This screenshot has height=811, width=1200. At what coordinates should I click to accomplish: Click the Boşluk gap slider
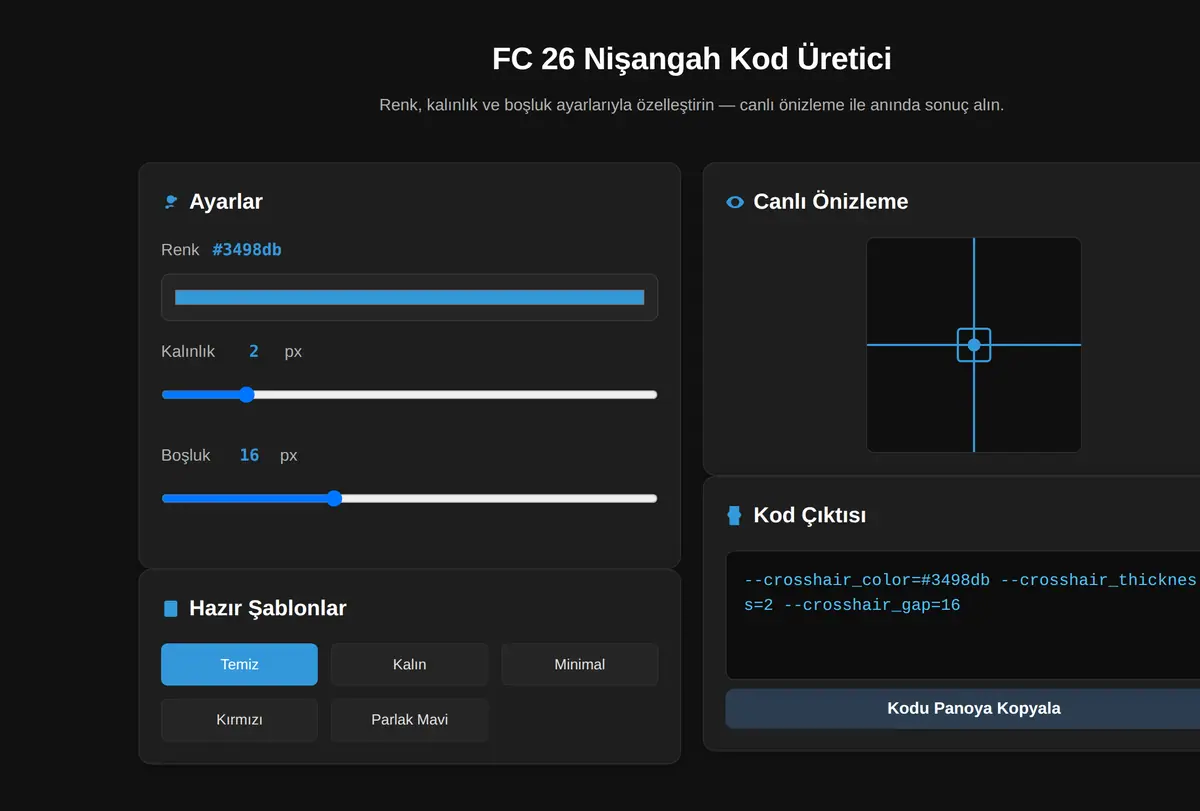click(x=409, y=498)
